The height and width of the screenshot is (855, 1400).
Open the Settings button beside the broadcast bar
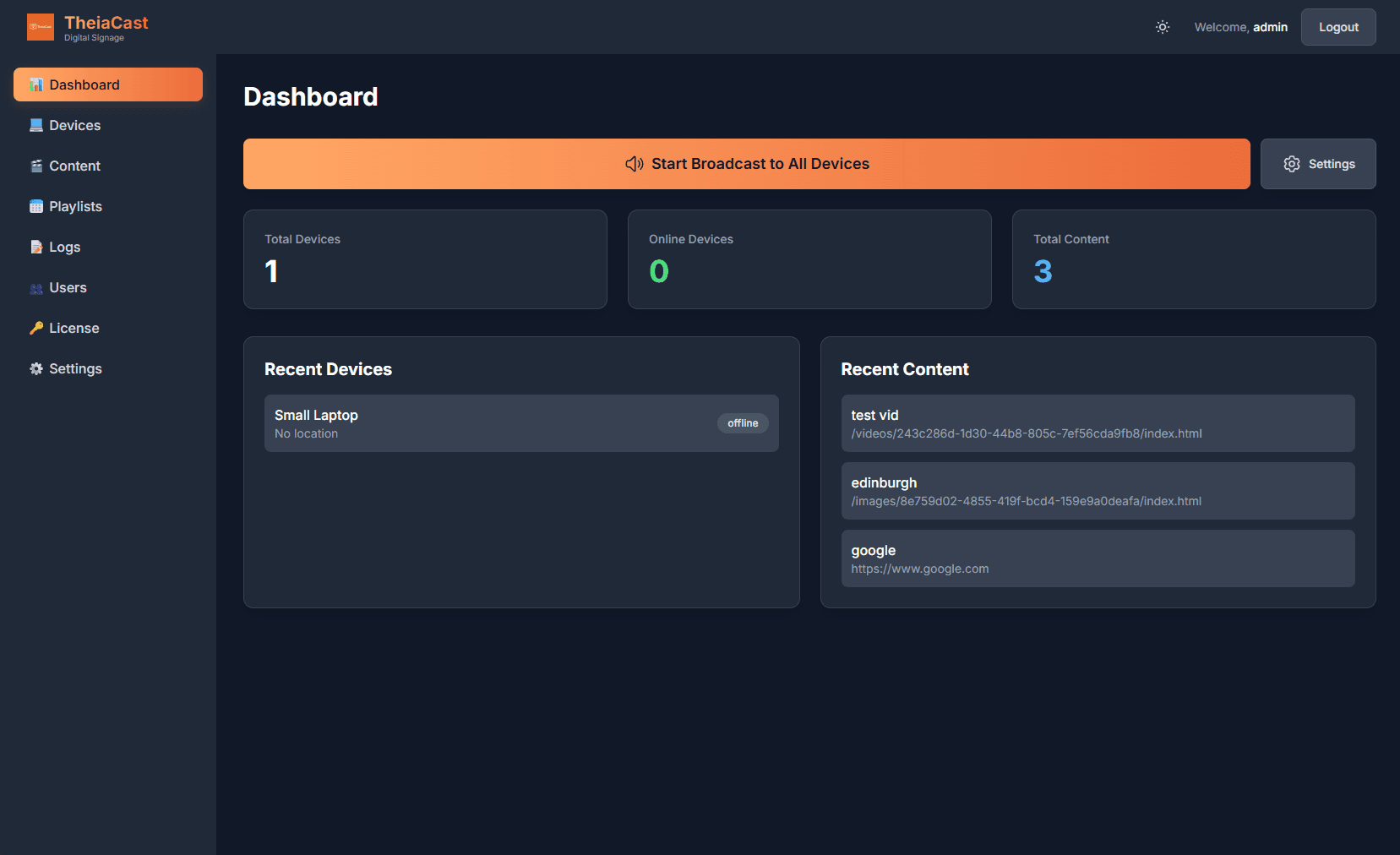click(1318, 164)
